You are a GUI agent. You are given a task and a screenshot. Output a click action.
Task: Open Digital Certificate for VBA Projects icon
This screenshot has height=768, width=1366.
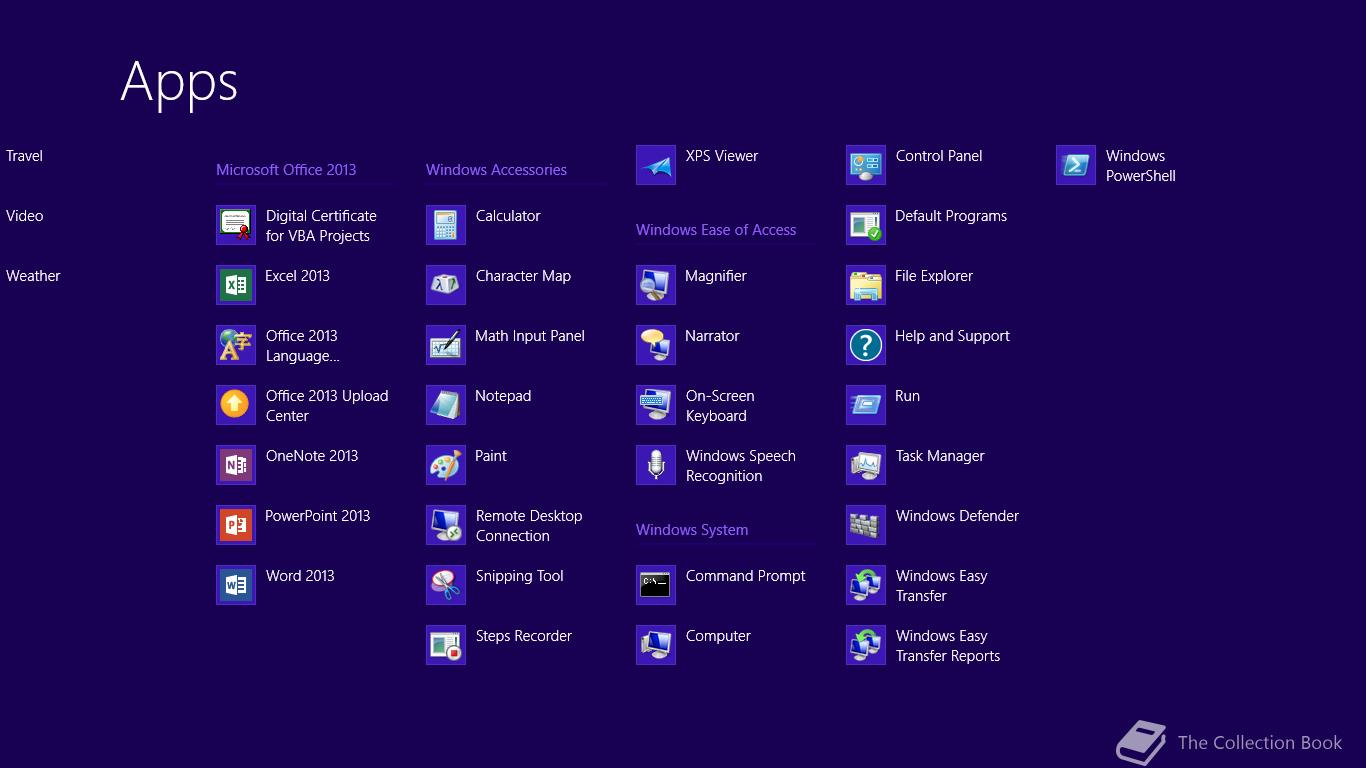pos(236,225)
